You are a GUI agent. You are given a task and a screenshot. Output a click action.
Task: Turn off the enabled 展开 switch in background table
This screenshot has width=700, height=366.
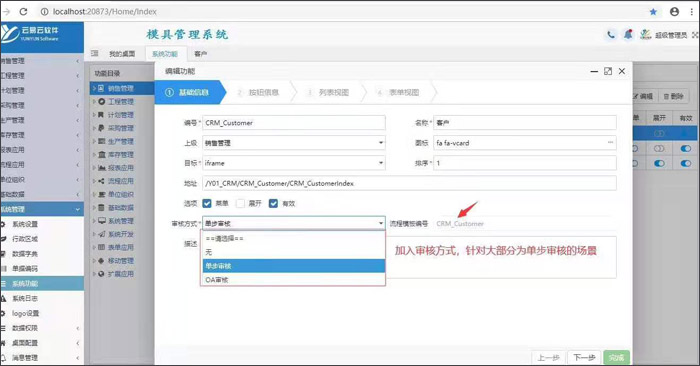coord(659,163)
